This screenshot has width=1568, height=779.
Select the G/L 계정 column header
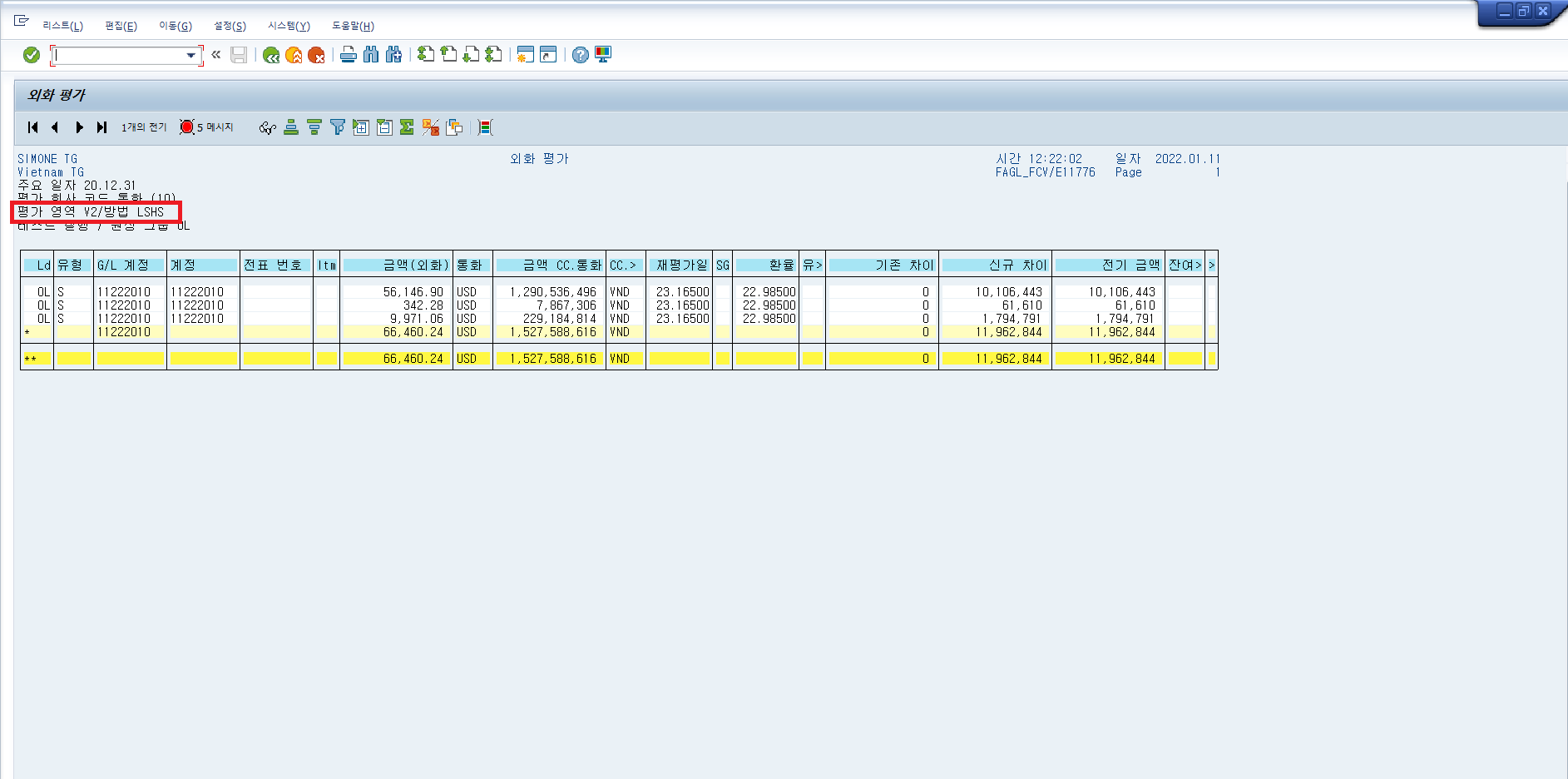pos(130,265)
